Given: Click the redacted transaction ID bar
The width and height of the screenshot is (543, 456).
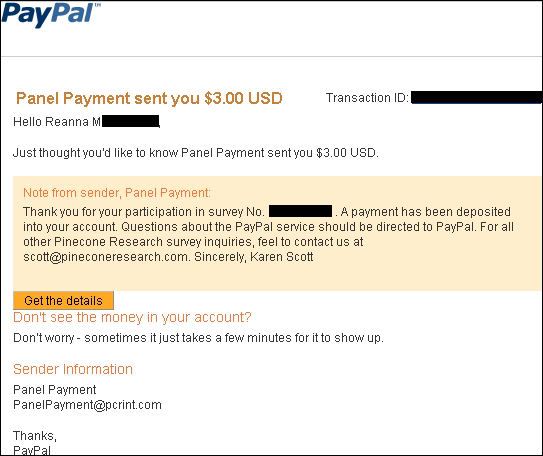Looking at the screenshot, I should click(x=477, y=98).
